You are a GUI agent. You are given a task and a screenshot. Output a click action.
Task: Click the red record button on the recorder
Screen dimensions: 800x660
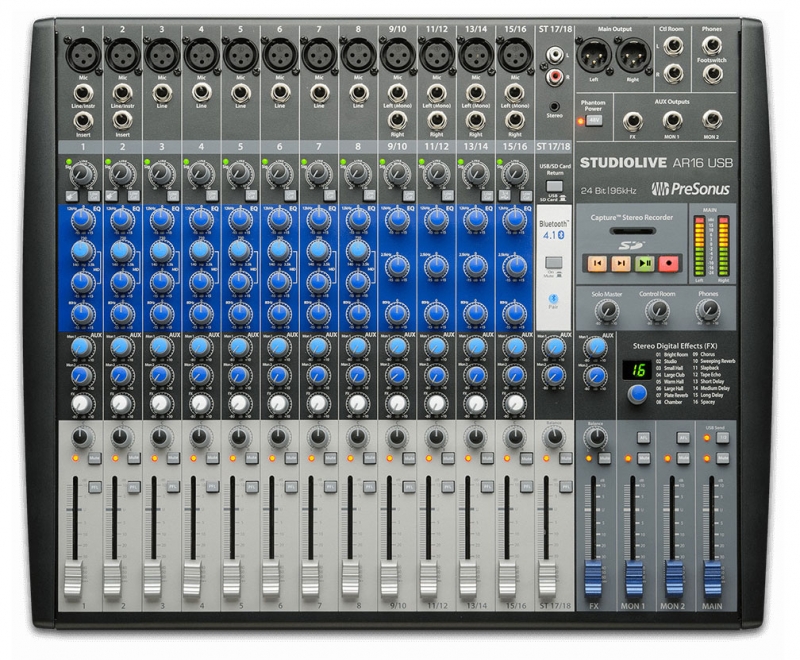668,263
